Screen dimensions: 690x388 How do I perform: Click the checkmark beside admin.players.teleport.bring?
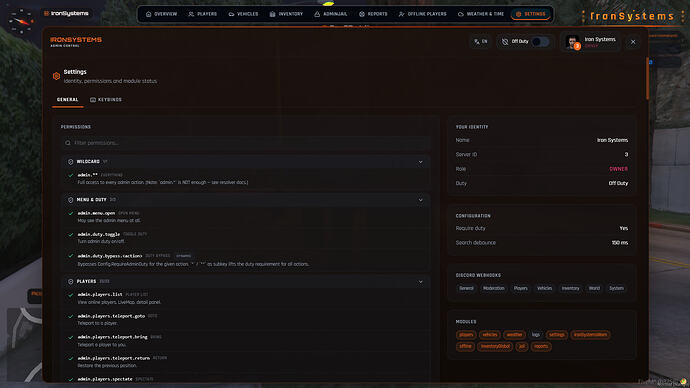(x=70, y=337)
